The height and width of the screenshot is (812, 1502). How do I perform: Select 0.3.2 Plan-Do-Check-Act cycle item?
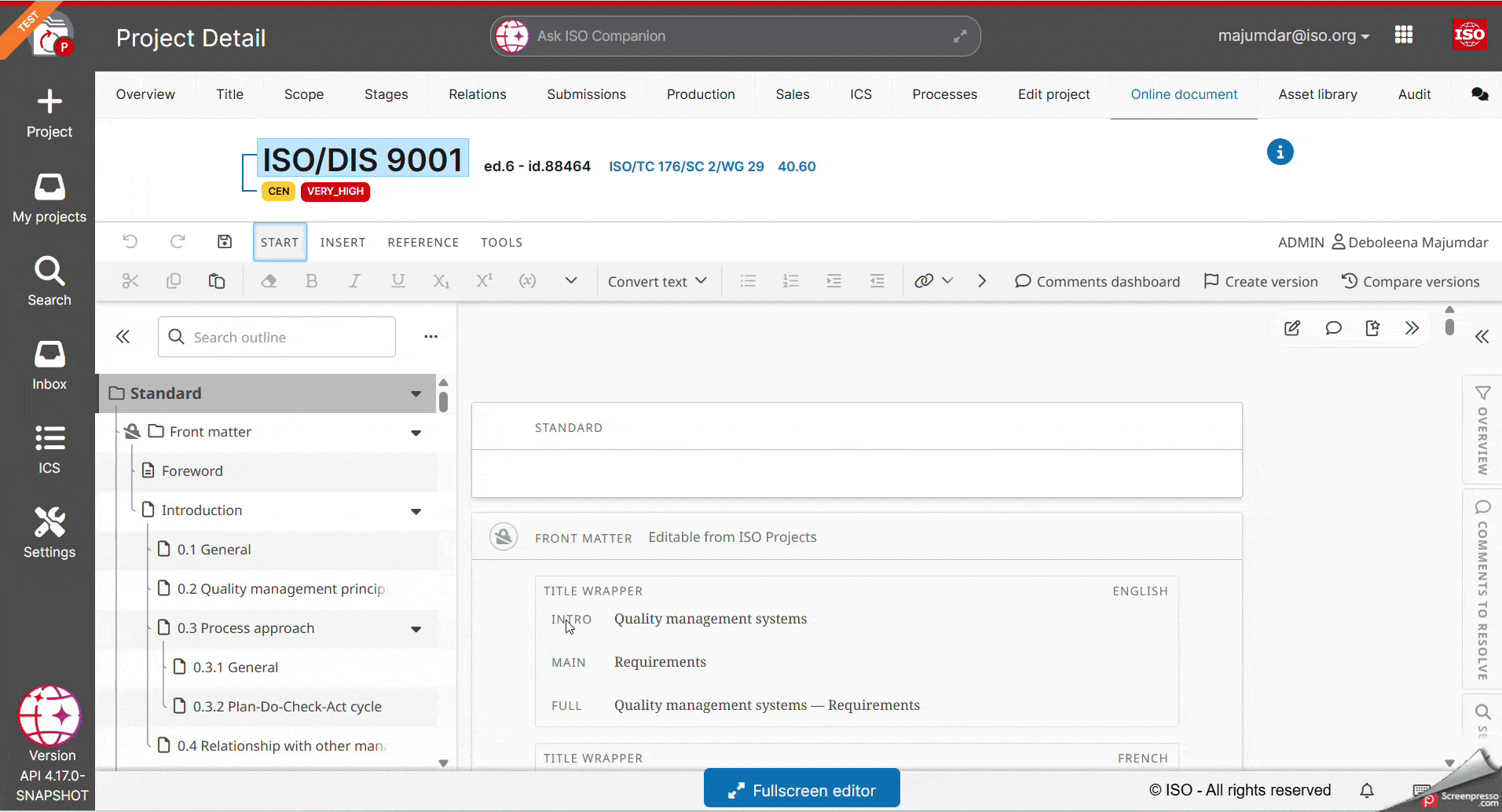pos(287,707)
